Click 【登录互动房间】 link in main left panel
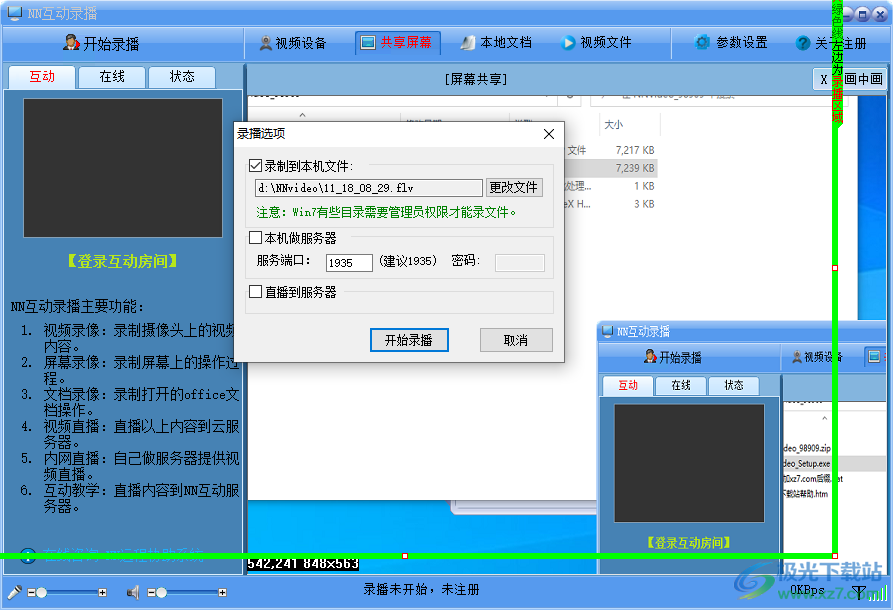The width and height of the screenshot is (893, 610). [122, 261]
